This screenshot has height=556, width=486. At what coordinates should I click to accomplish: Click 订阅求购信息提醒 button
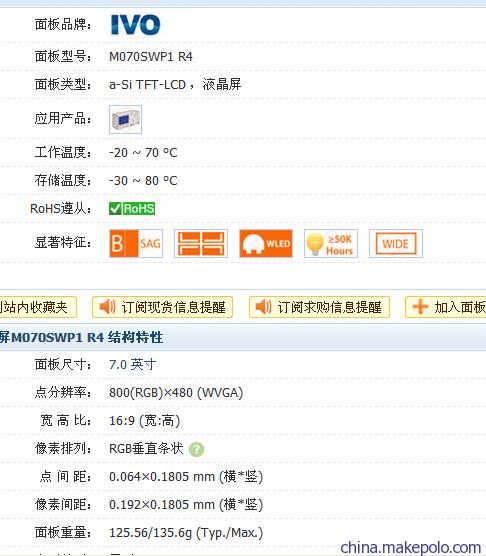(x=319, y=307)
